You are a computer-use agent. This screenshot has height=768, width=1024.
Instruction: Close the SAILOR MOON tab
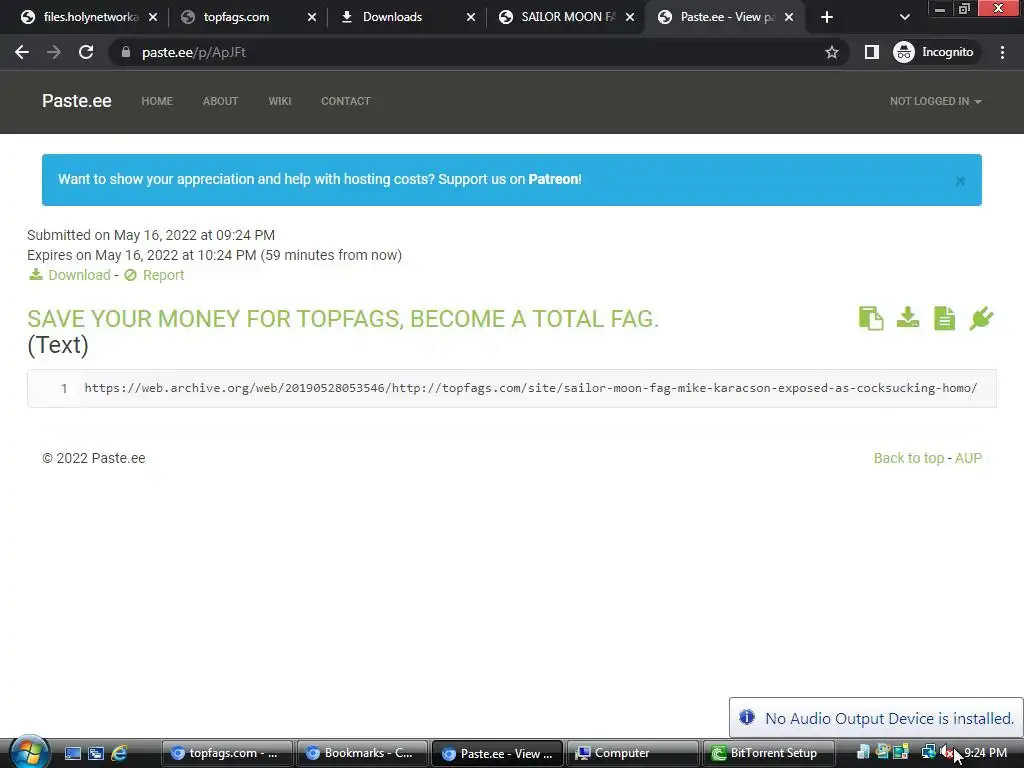tap(630, 17)
